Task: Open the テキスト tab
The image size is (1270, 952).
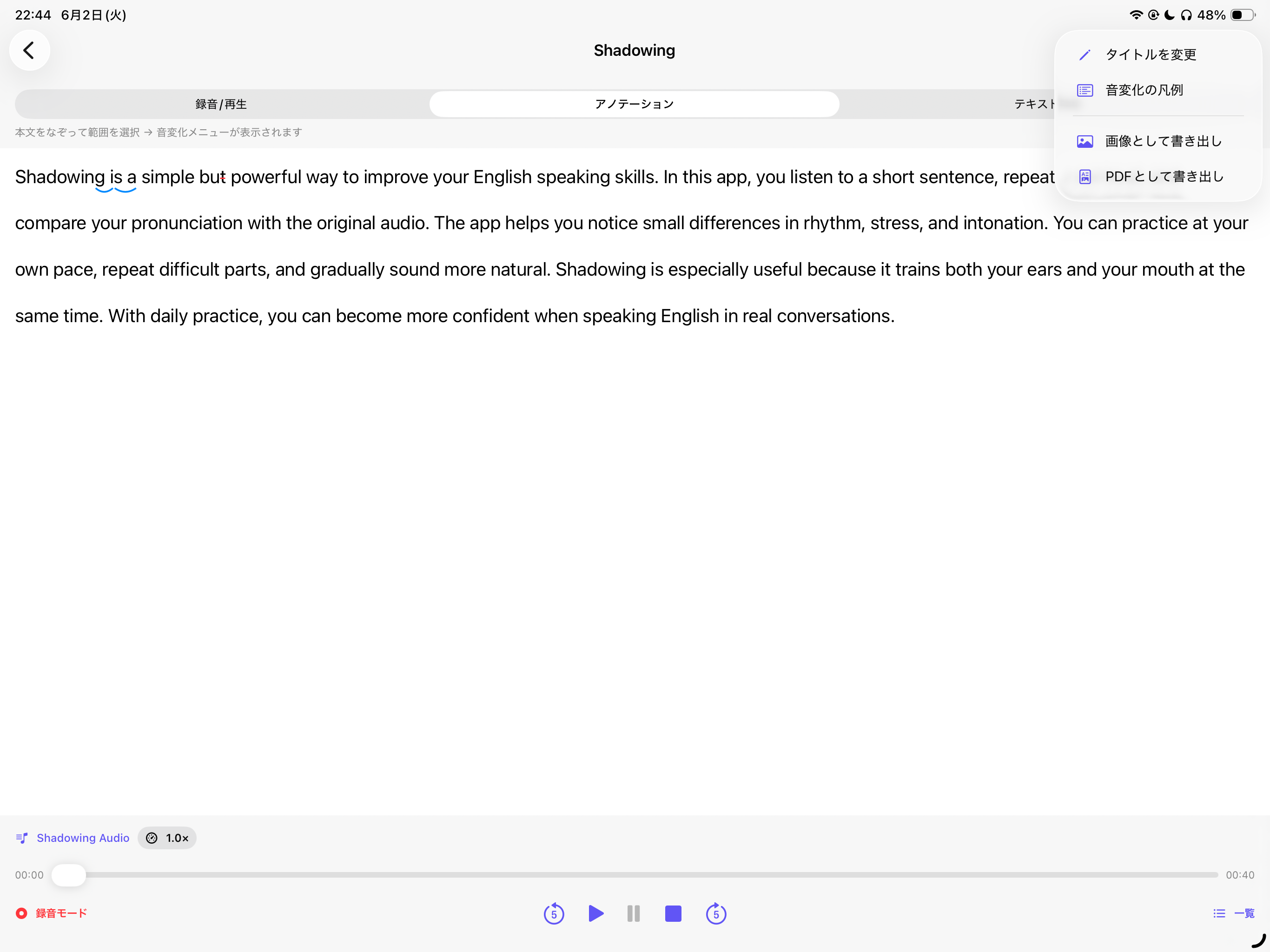Action: (1034, 104)
